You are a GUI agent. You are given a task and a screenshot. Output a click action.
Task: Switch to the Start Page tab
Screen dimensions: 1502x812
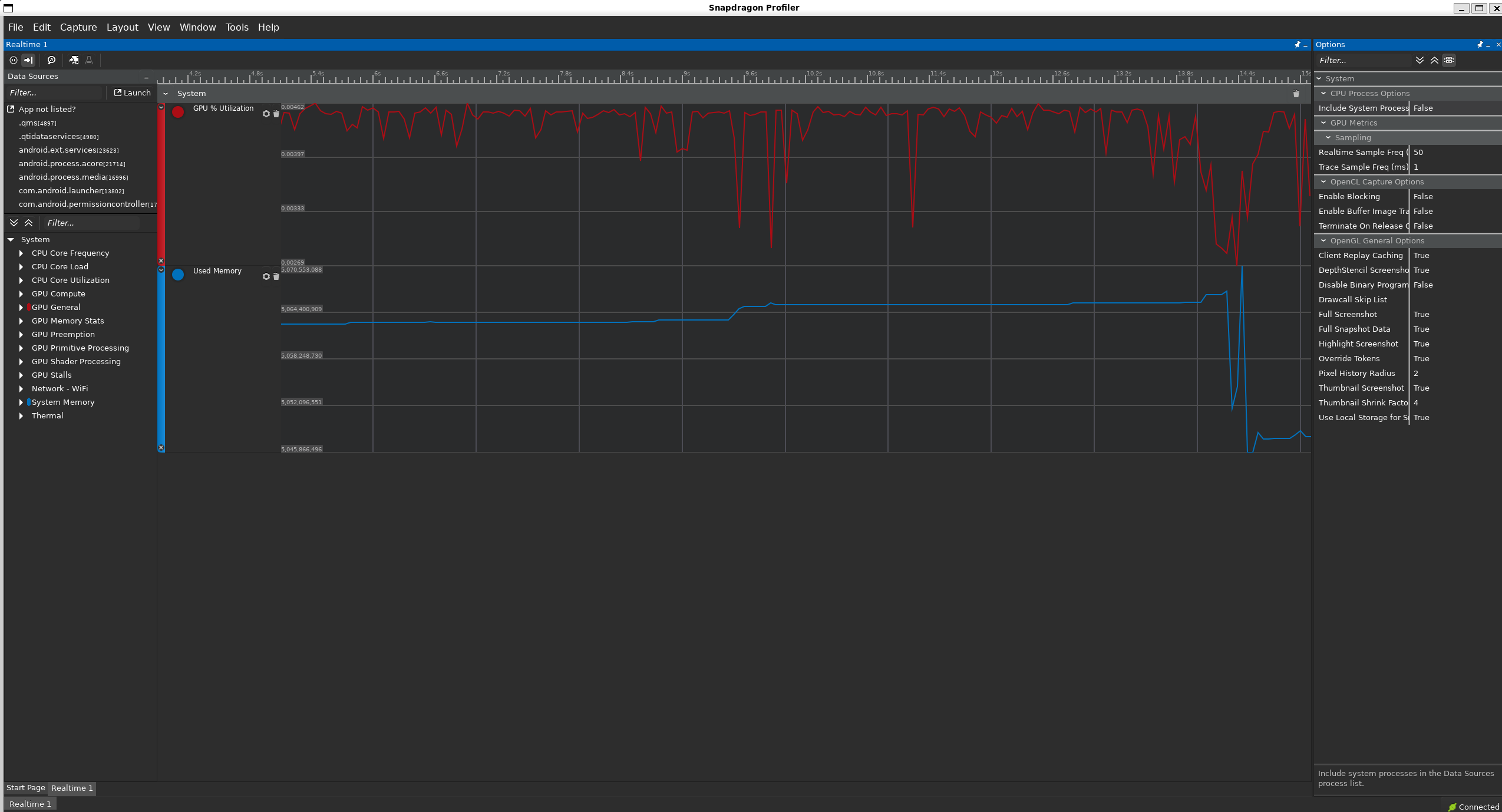click(26, 788)
